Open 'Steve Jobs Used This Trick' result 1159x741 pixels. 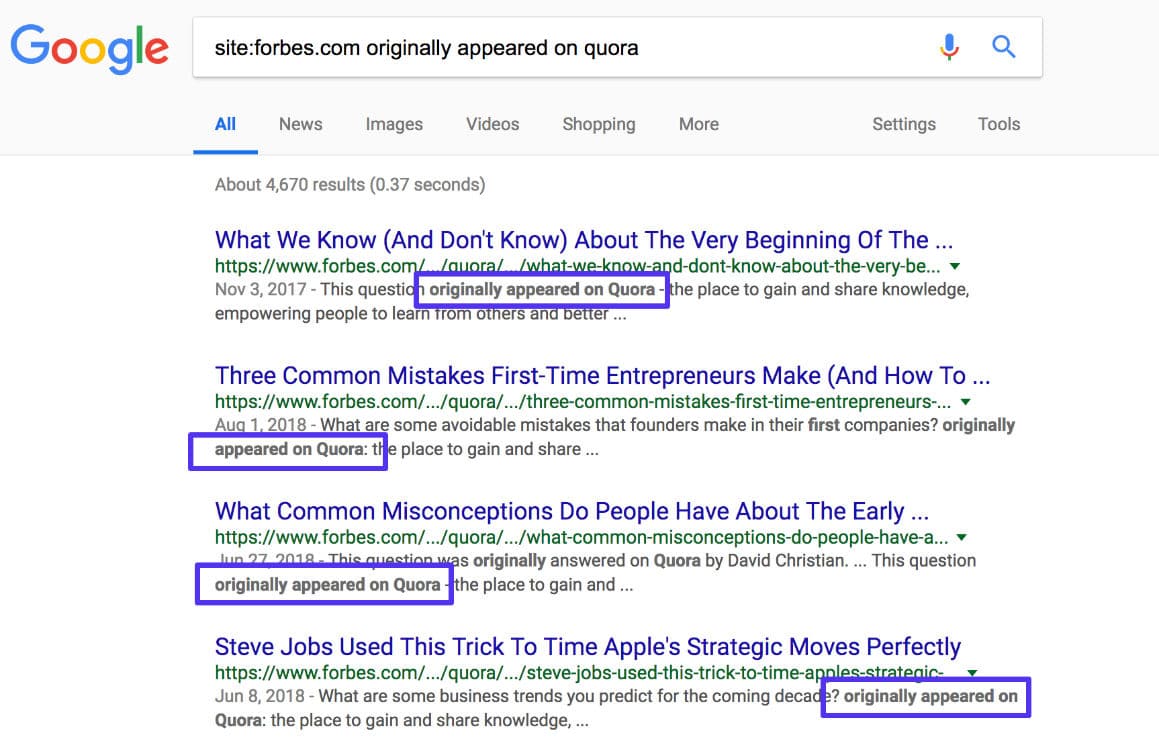click(x=587, y=647)
